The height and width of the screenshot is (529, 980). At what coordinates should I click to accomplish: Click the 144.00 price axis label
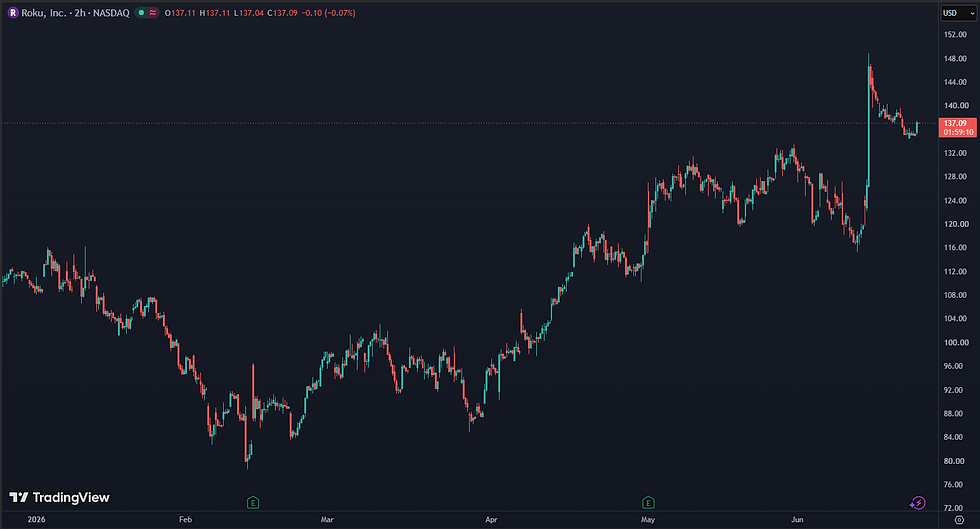(x=956, y=82)
